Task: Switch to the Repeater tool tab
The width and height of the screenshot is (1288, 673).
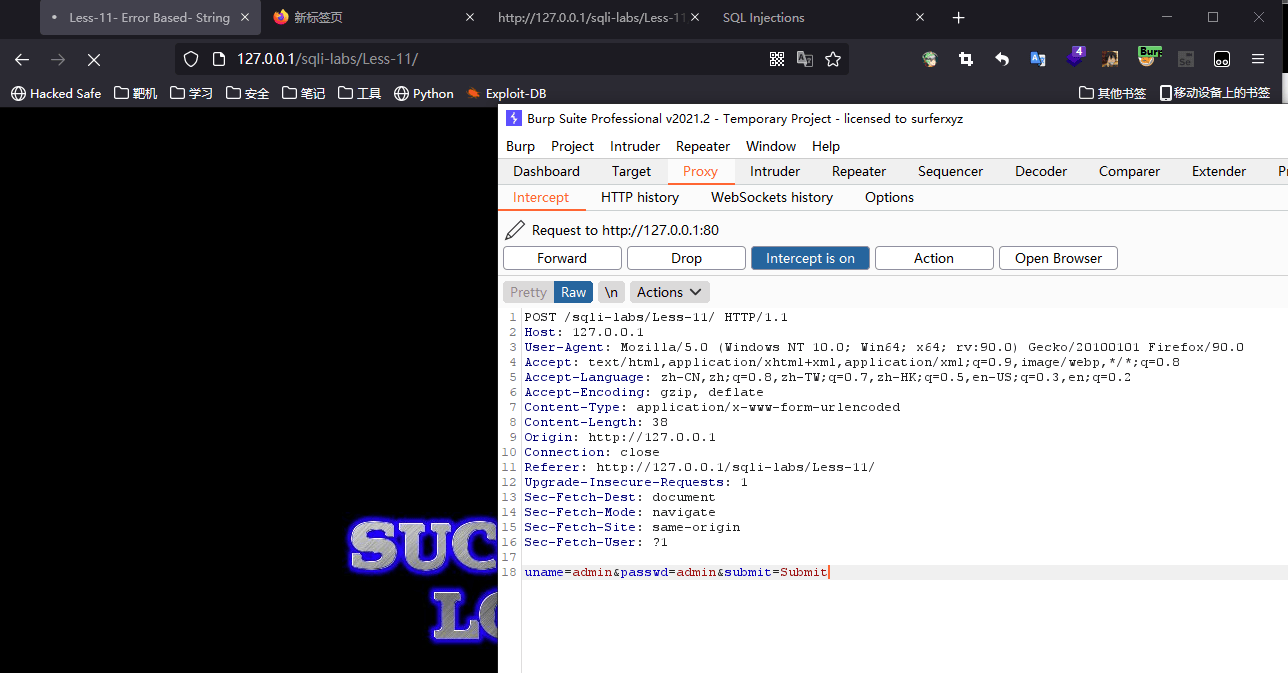Action: tap(859, 171)
